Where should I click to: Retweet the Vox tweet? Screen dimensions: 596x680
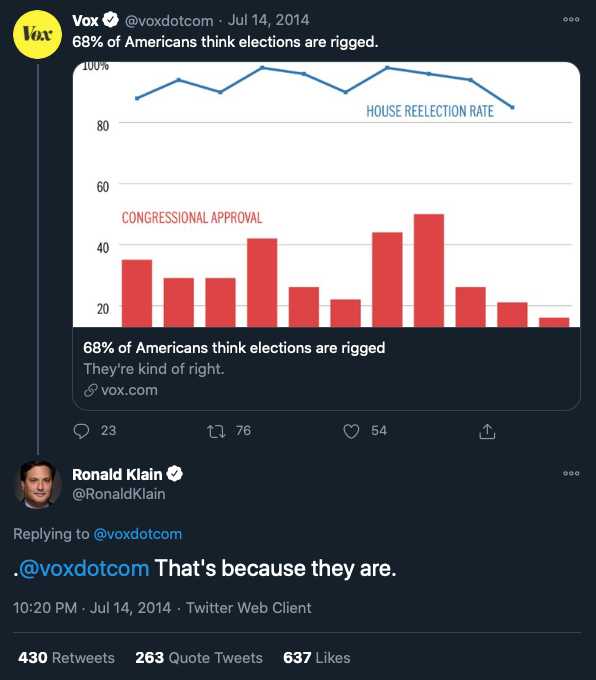pos(216,431)
